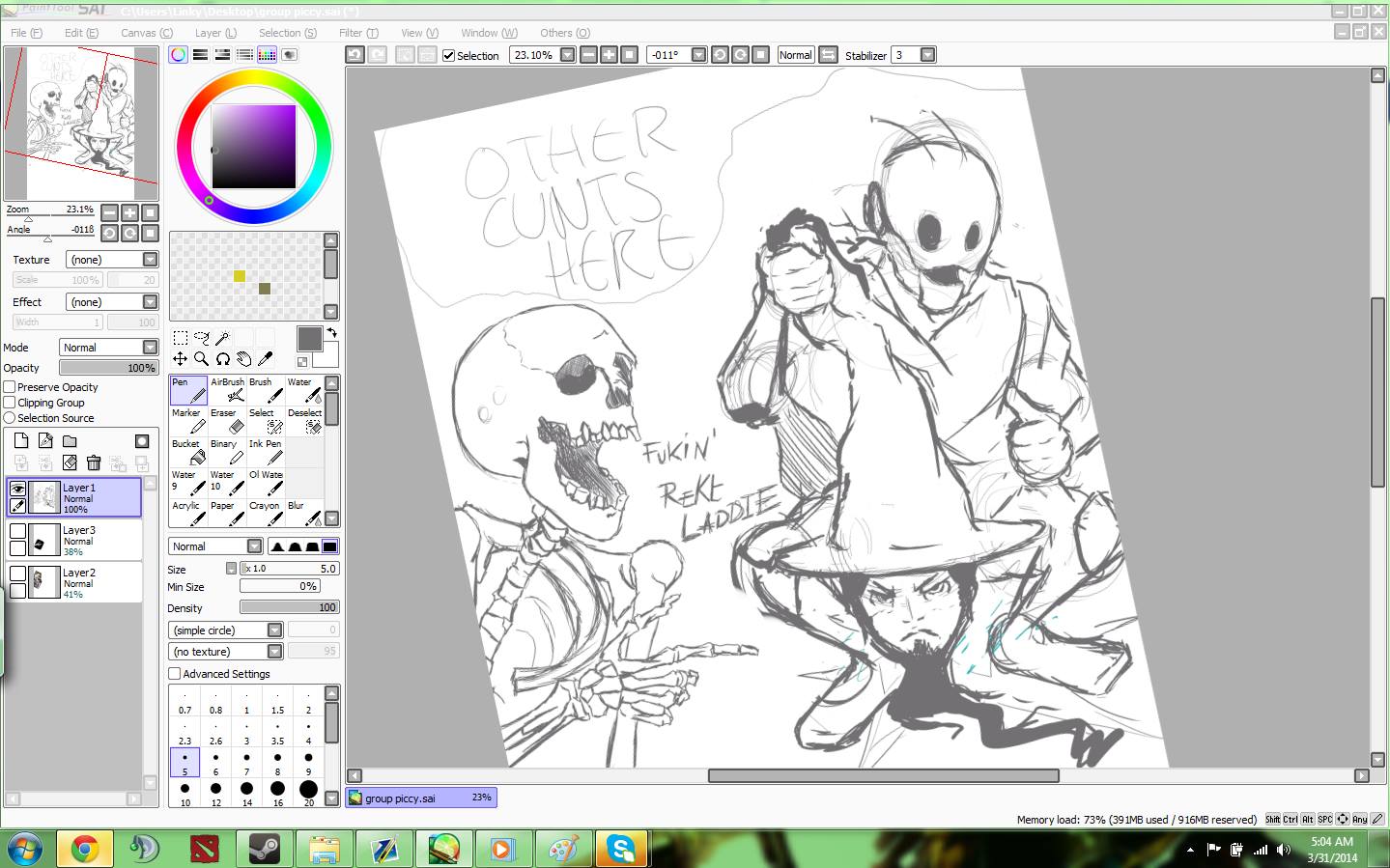Show Layer3 using its visibility box
Screen dimensions: 1390x868
coord(17,531)
